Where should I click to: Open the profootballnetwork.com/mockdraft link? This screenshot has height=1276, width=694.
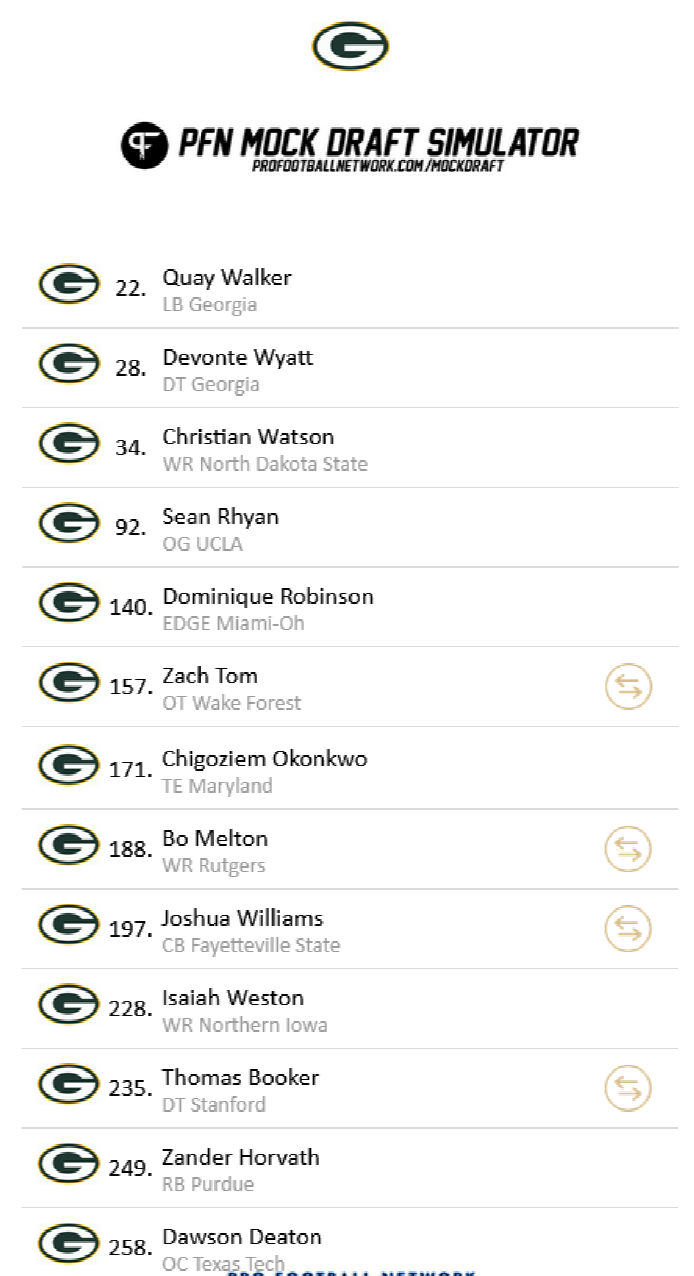377,165
